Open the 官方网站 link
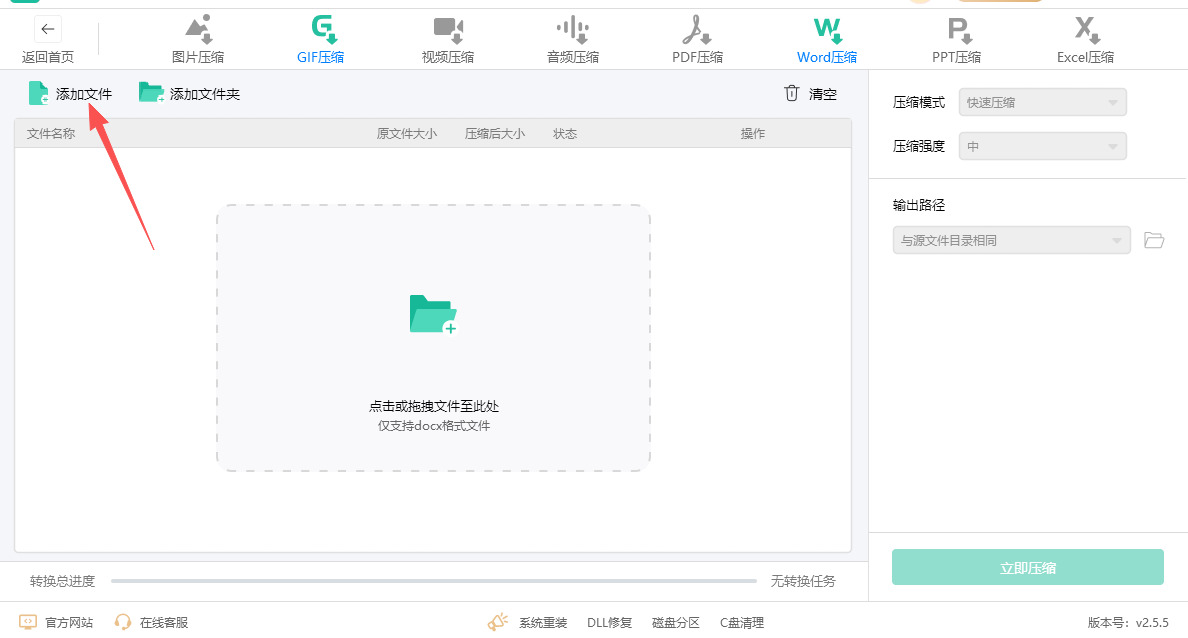Screen dimensions: 1188x638 click(57, 622)
